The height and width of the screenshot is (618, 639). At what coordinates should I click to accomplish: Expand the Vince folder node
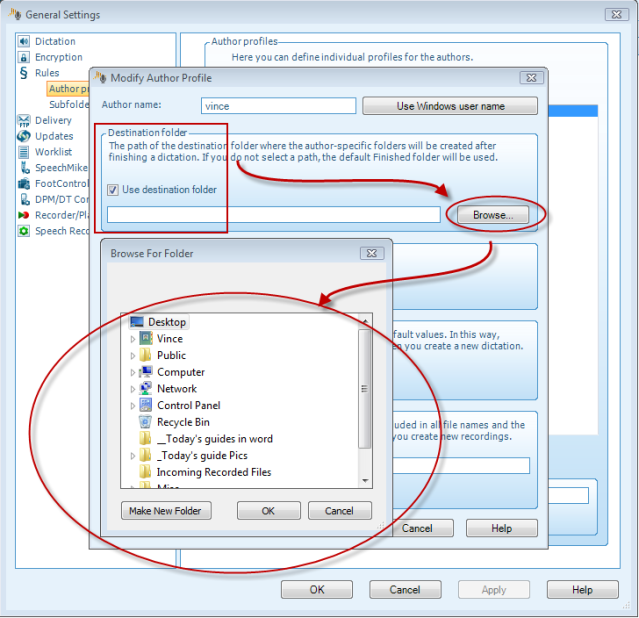[132, 339]
